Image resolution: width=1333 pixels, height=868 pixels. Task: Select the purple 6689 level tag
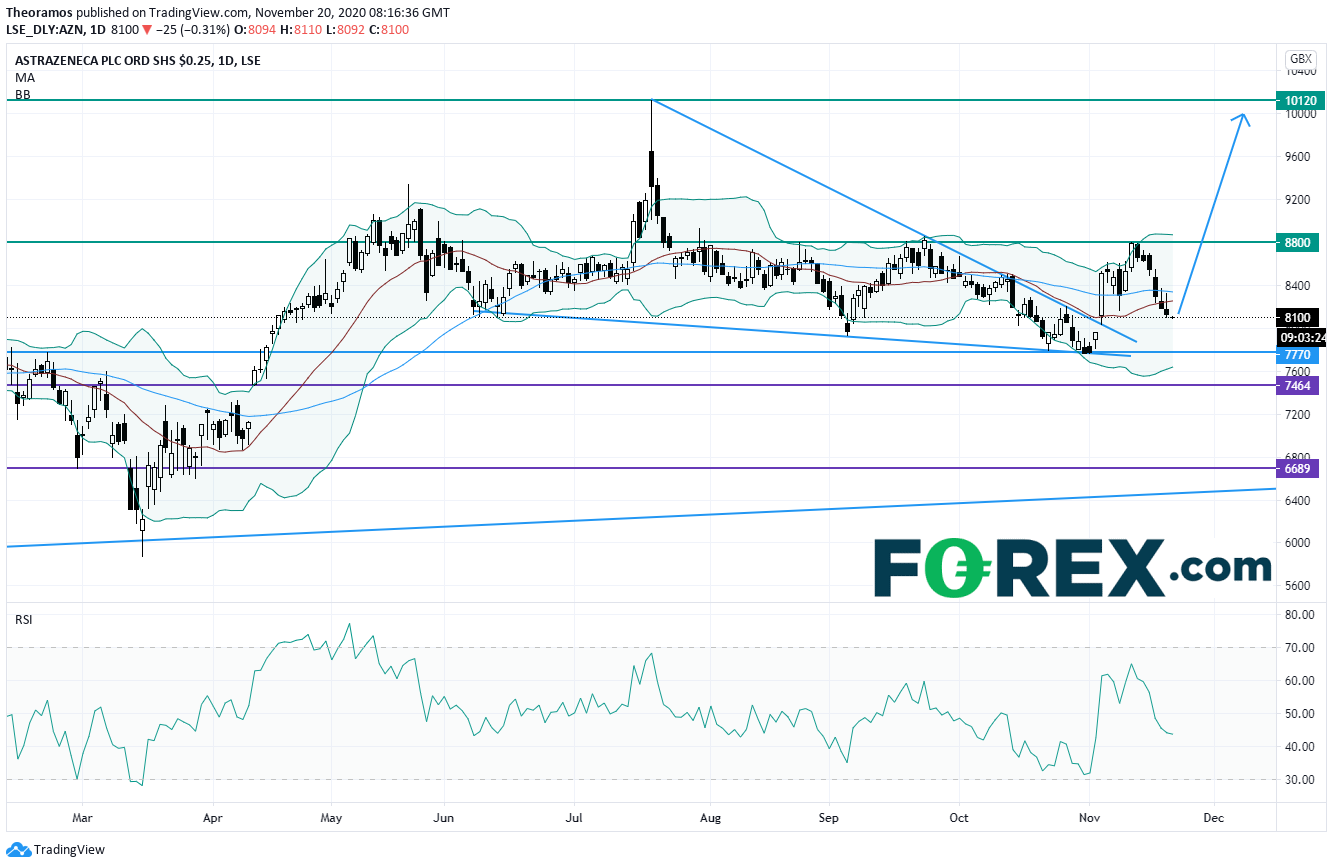[x=1300, y=468]
